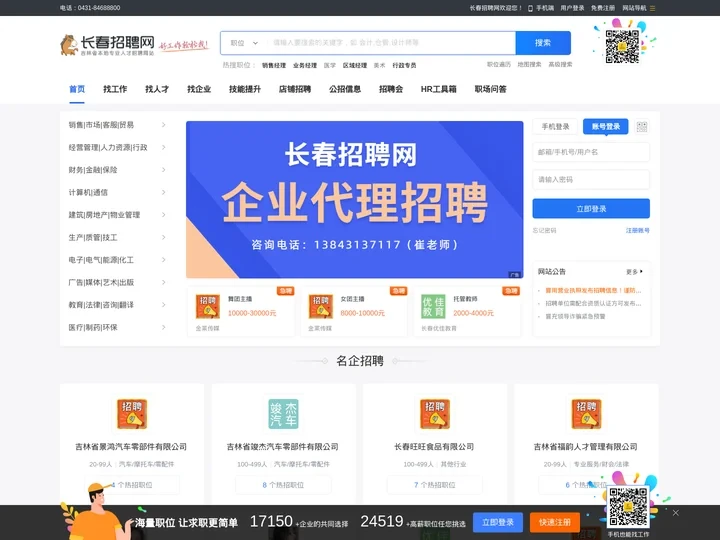Open the site navigation hamburger menu
The height and width of the screenshot is (540, 720).
coord(652,8)
